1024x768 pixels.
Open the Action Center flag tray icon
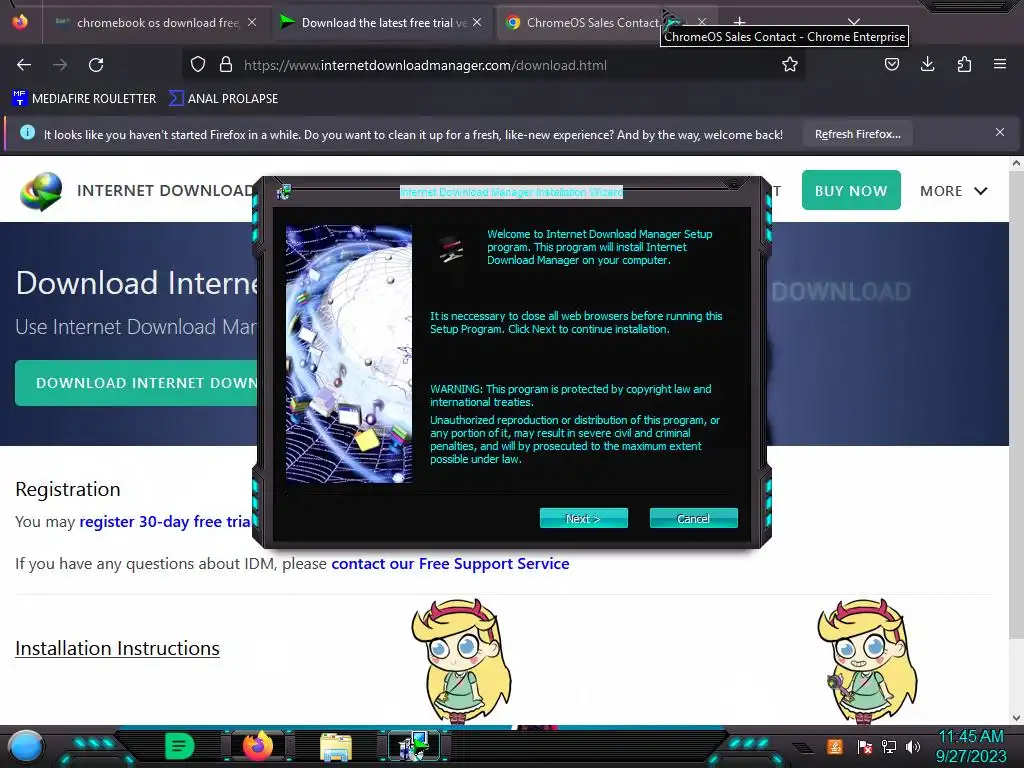pos(864,746)
